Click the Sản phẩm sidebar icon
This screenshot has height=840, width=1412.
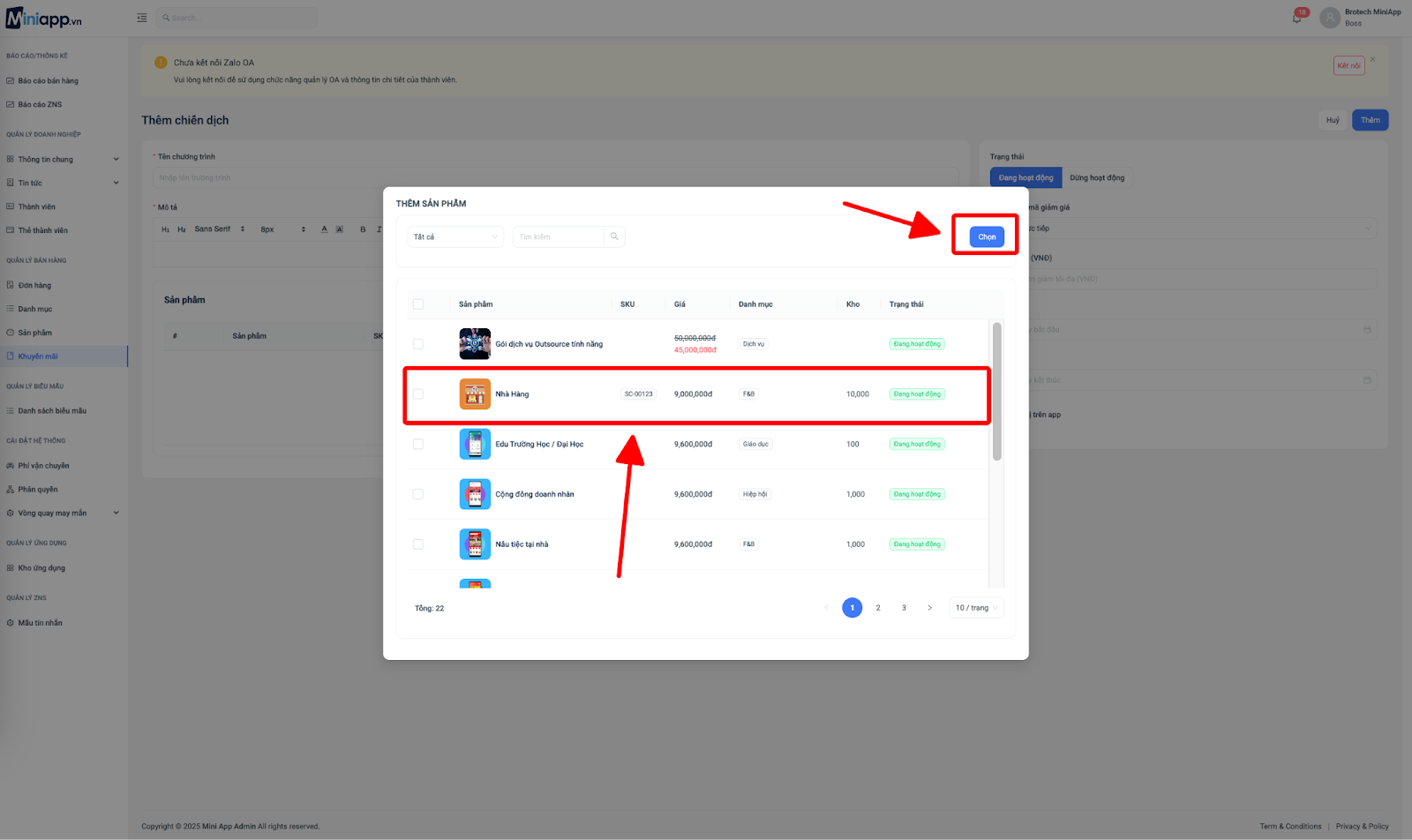pyautogui.click(x=11, y=333)
